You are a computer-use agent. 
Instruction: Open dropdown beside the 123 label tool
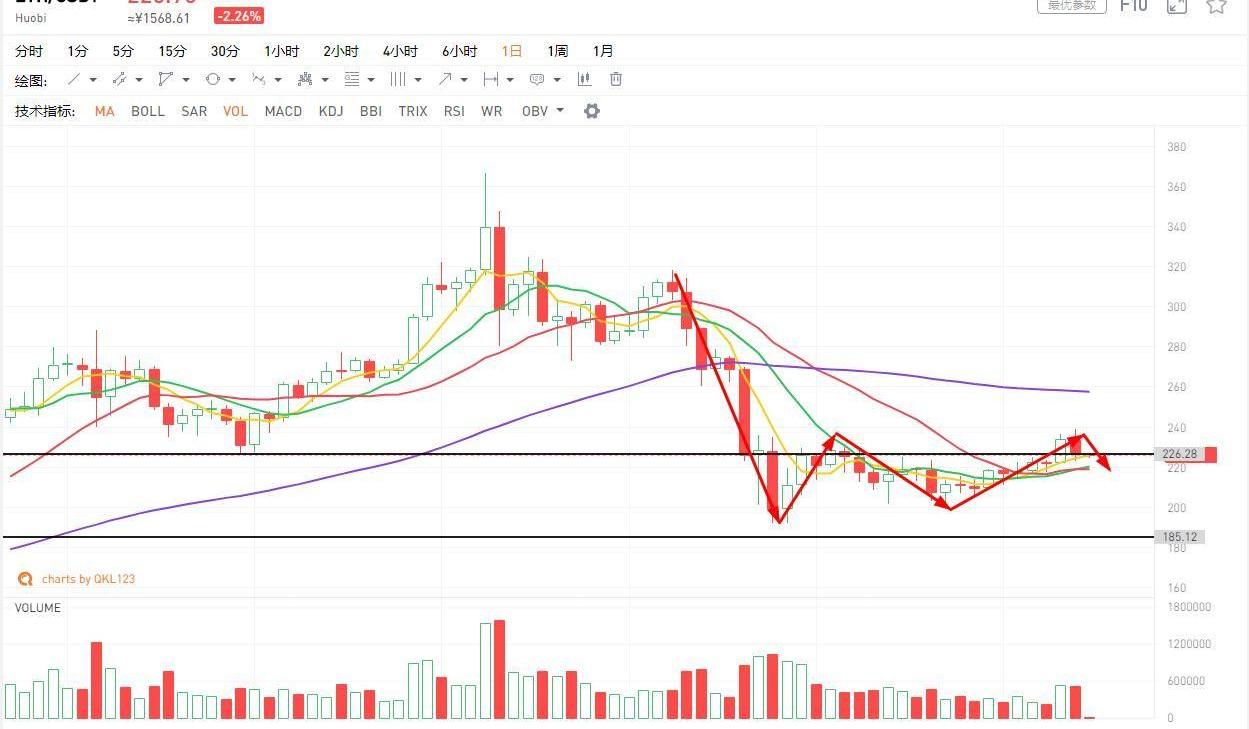point(556,80)
